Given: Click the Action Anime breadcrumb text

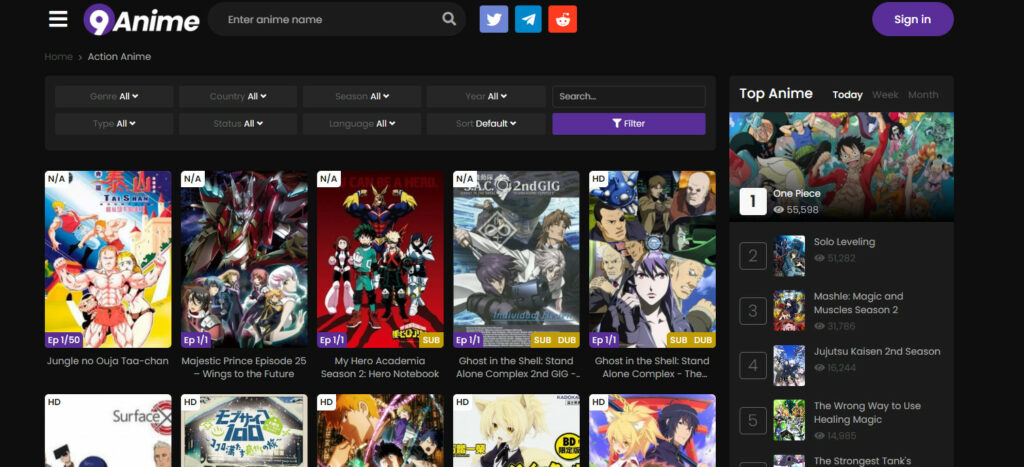Looking at the screenshot, I should pyautogui.click(x=120, y=57).
